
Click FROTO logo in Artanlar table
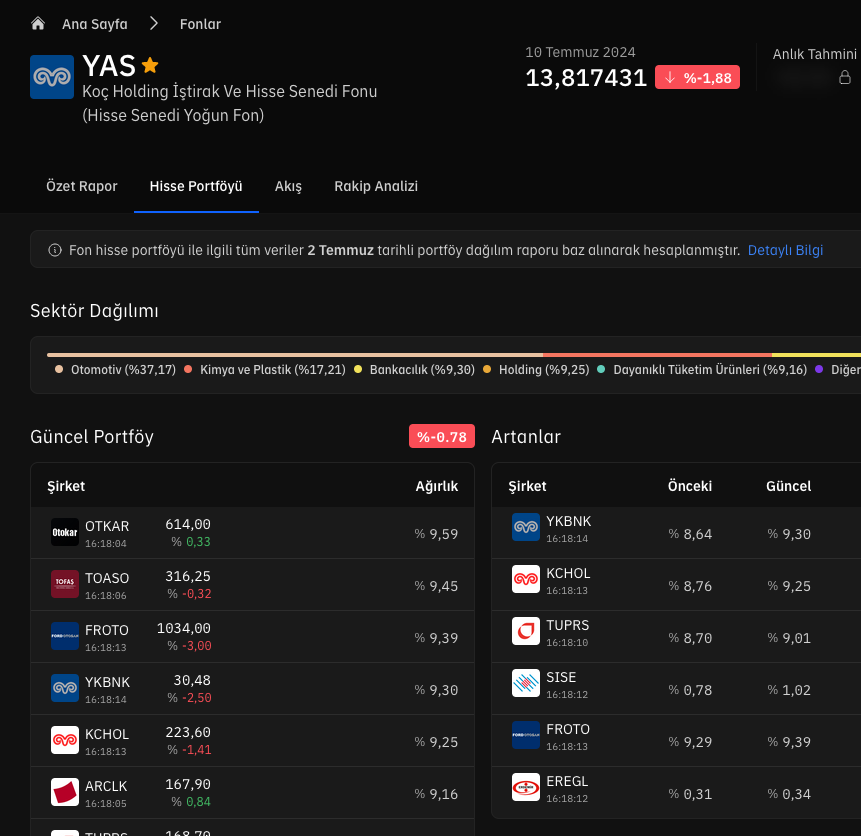point(526,735)
